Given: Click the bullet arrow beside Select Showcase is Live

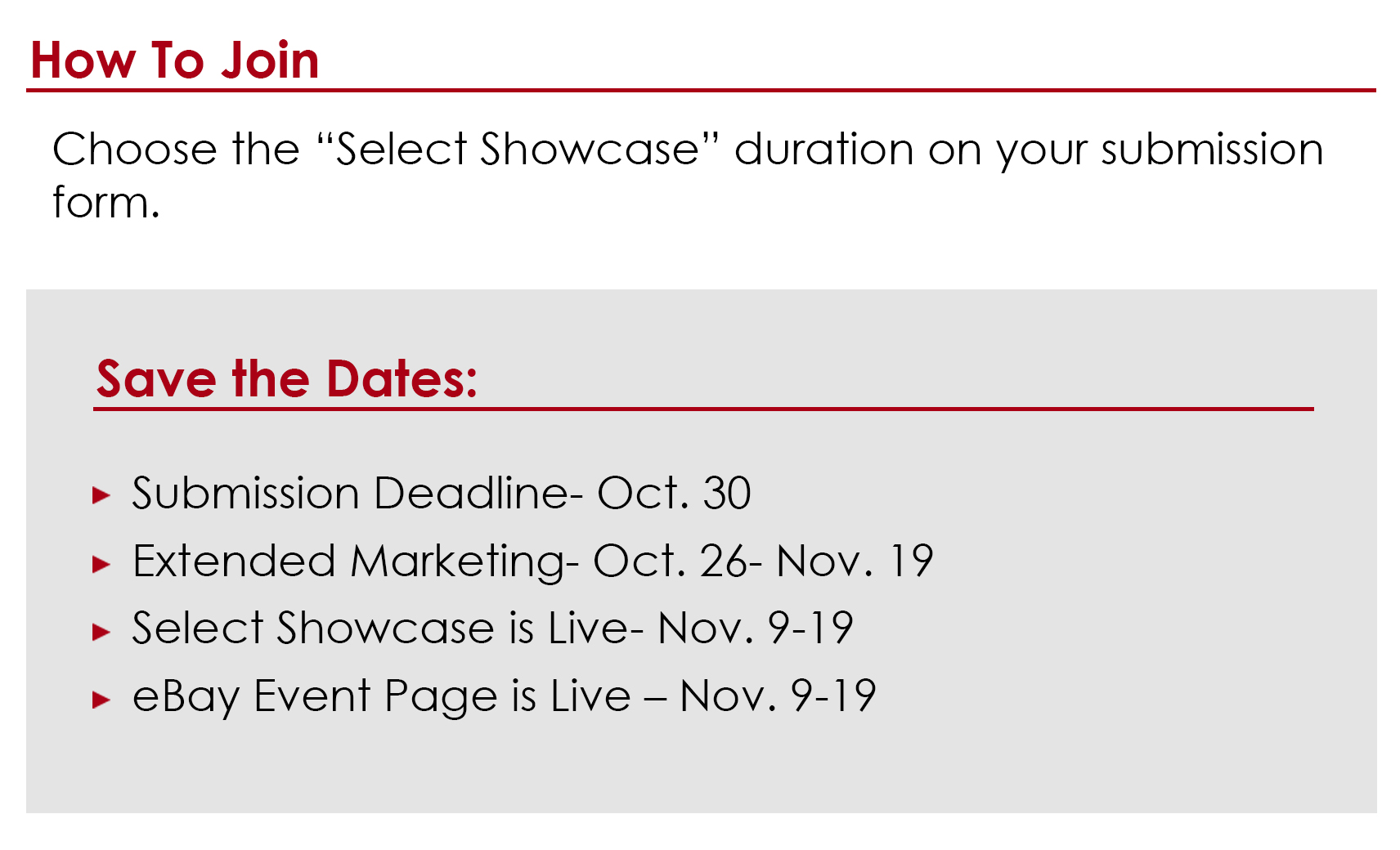Looking at the screenshot, I should 101,631.
